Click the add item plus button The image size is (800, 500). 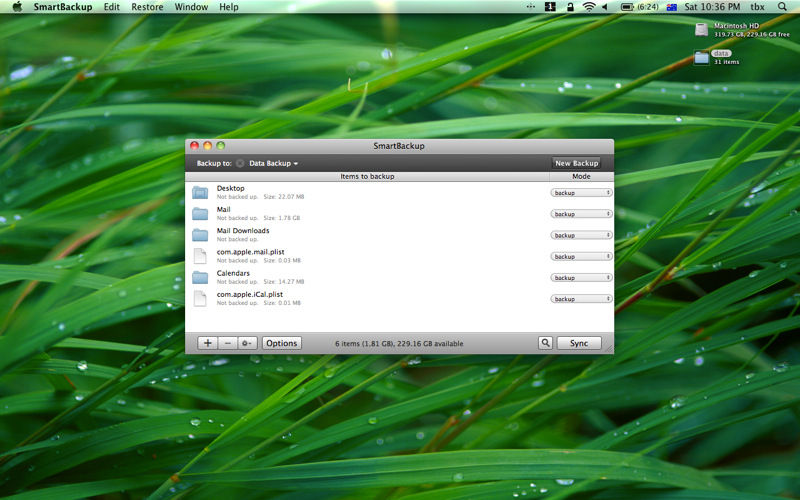pyautogui.click(x=208, y=343)
